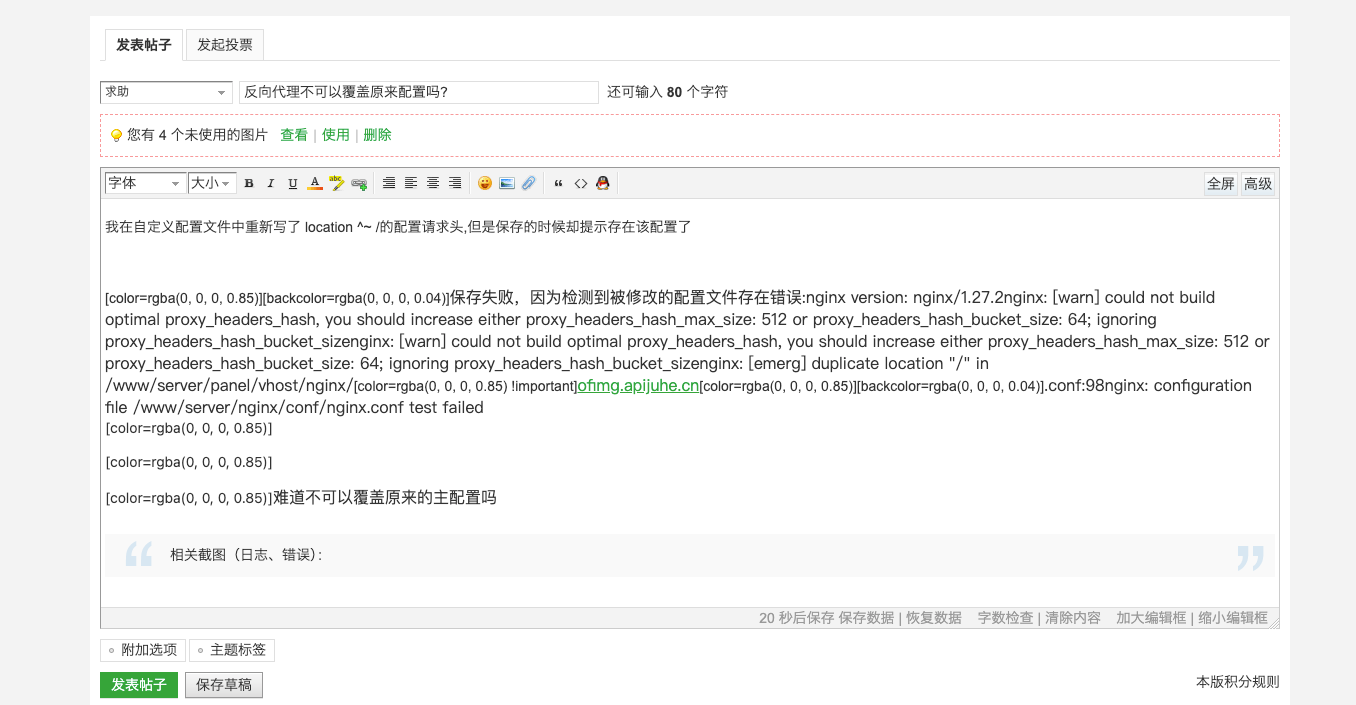The width and height of the screenshot is (1356, 705).
Task: Toggle bold formatting in editor toolbar
Action: coord(249,183)
